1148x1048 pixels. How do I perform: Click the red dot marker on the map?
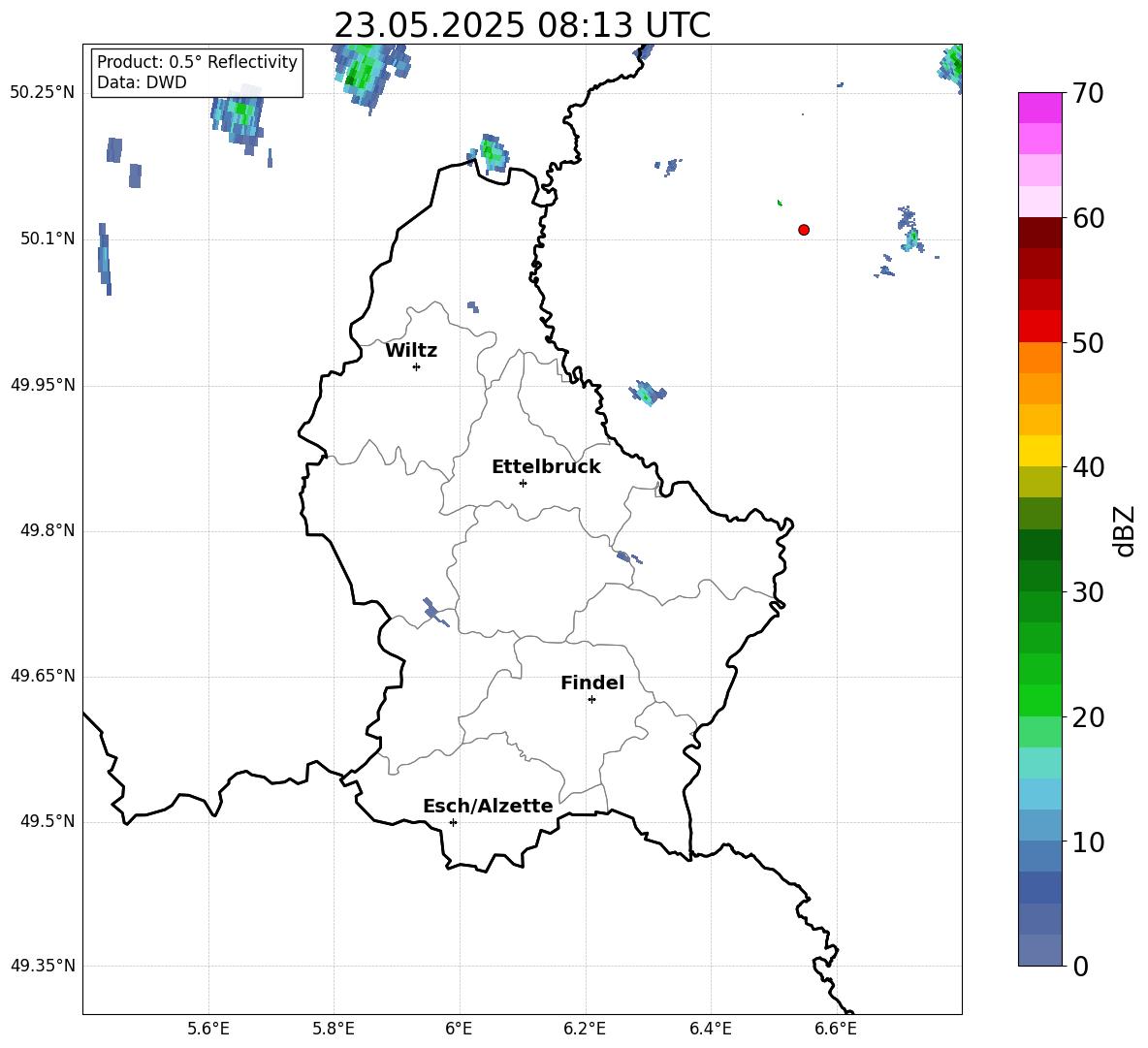803,230
